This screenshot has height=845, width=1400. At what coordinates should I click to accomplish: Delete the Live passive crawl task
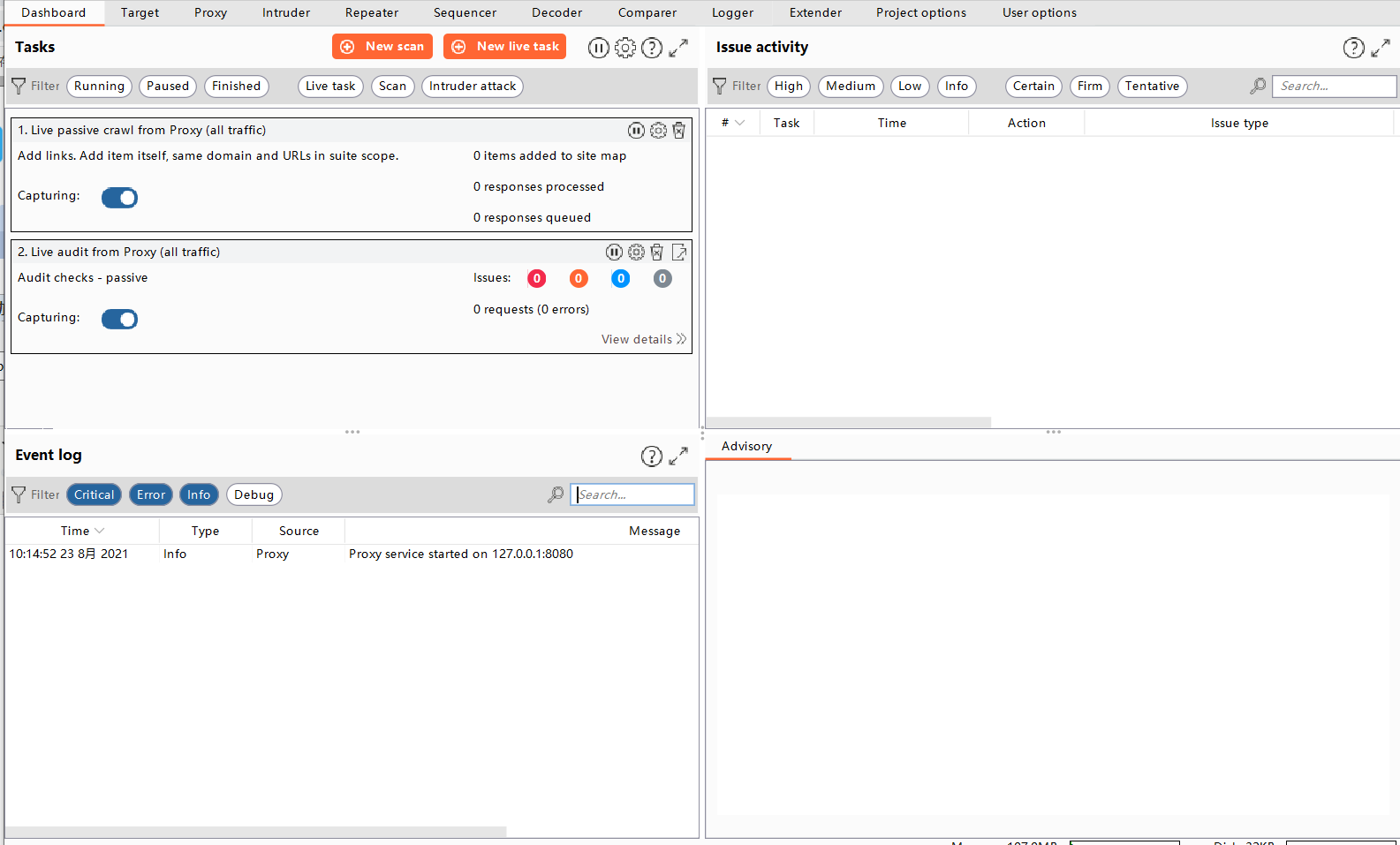pos(678,131)
